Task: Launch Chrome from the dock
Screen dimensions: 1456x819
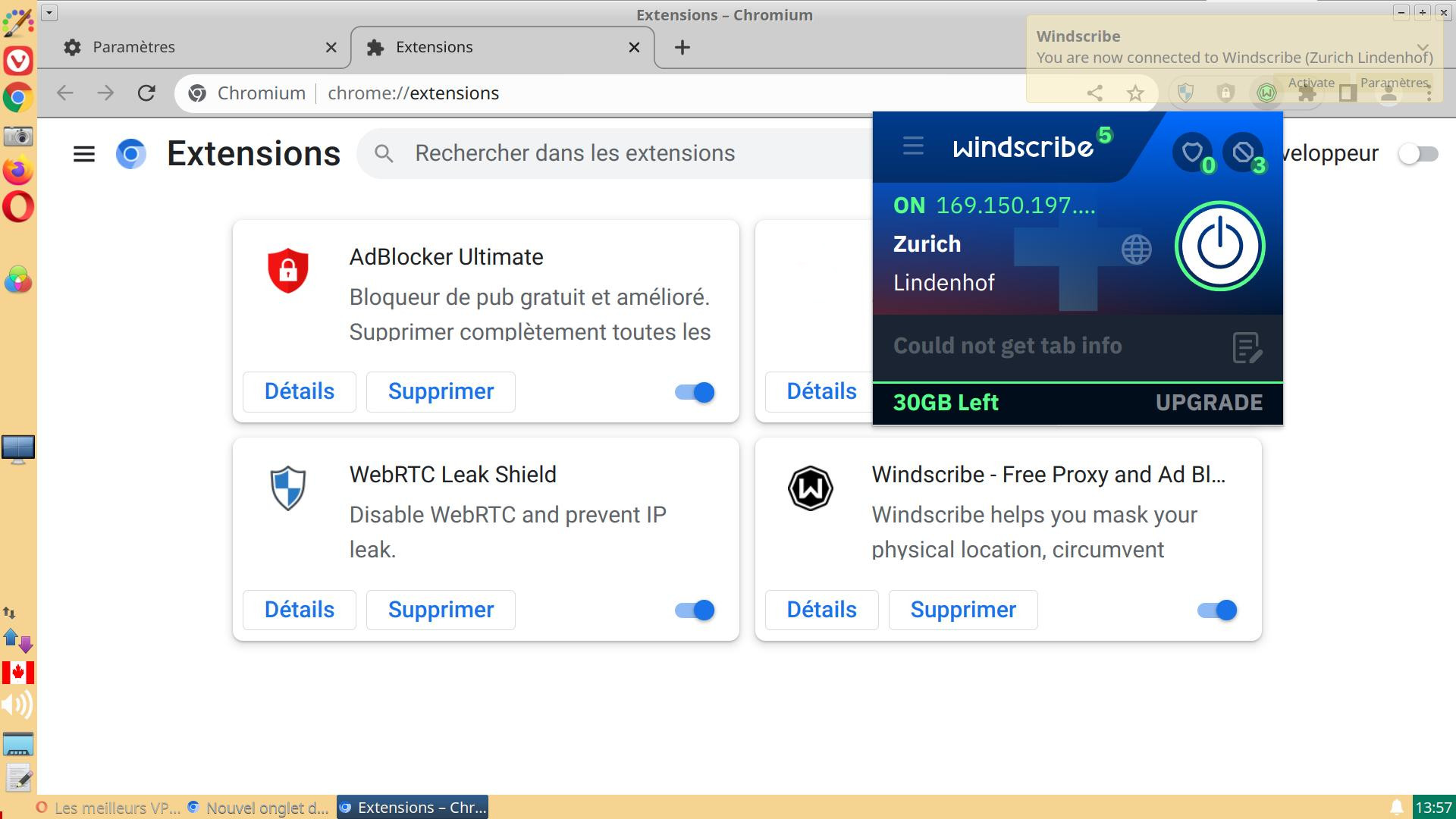Action: [x=18, y=98]
